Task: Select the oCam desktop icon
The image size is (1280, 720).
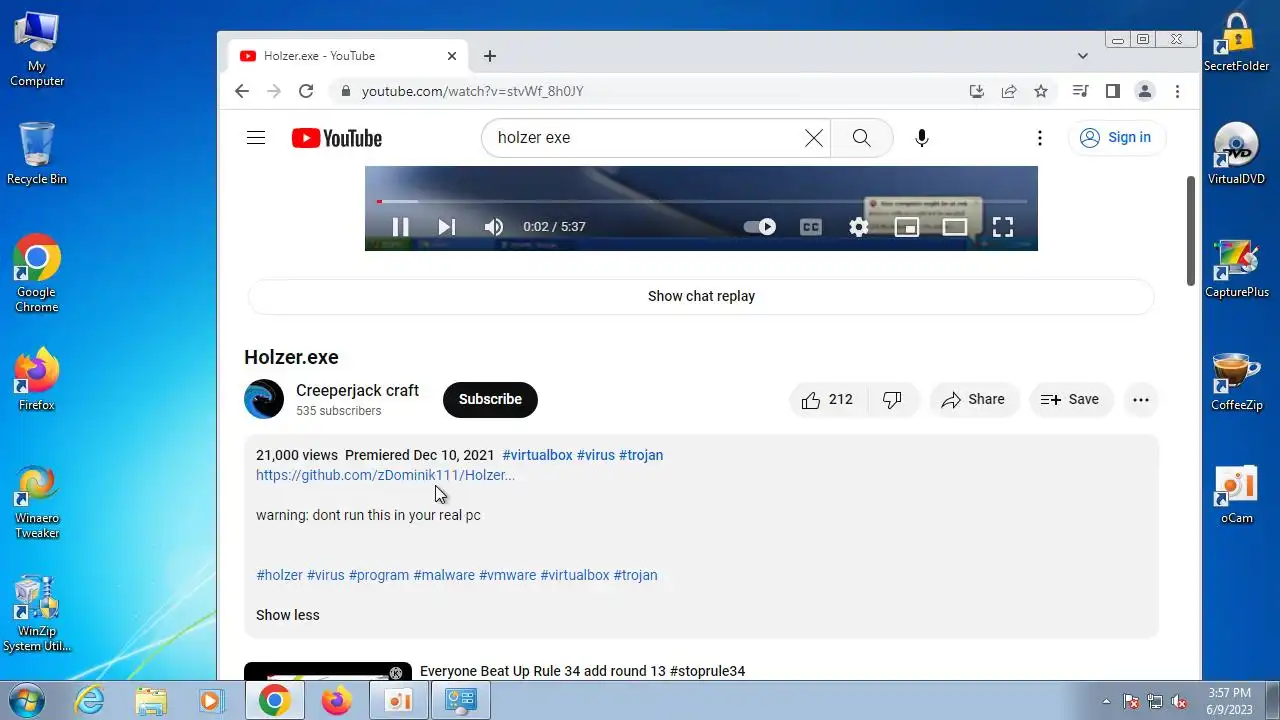Action: pyautogui.click(x=1237, y=495)
